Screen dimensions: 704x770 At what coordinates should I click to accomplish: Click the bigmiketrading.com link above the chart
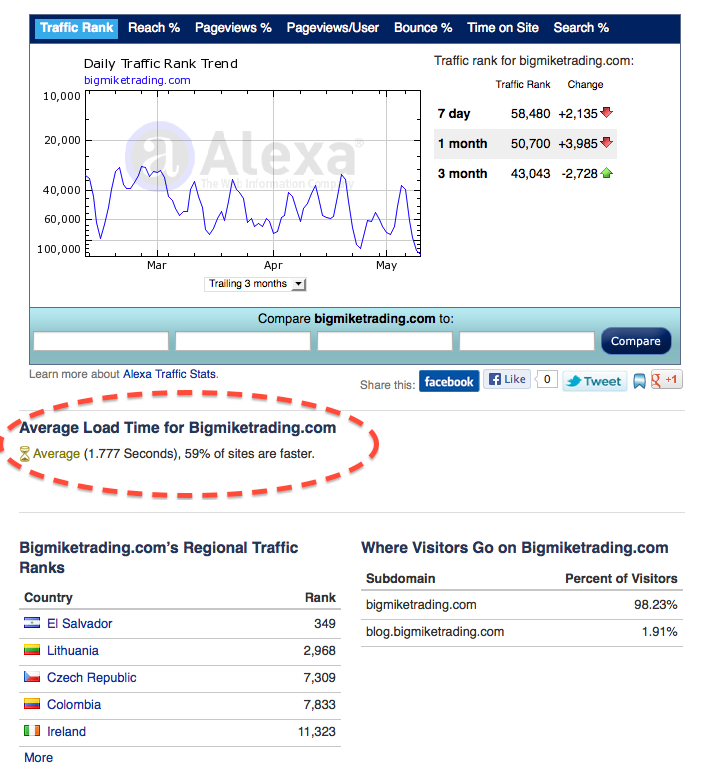click(137, 80)
